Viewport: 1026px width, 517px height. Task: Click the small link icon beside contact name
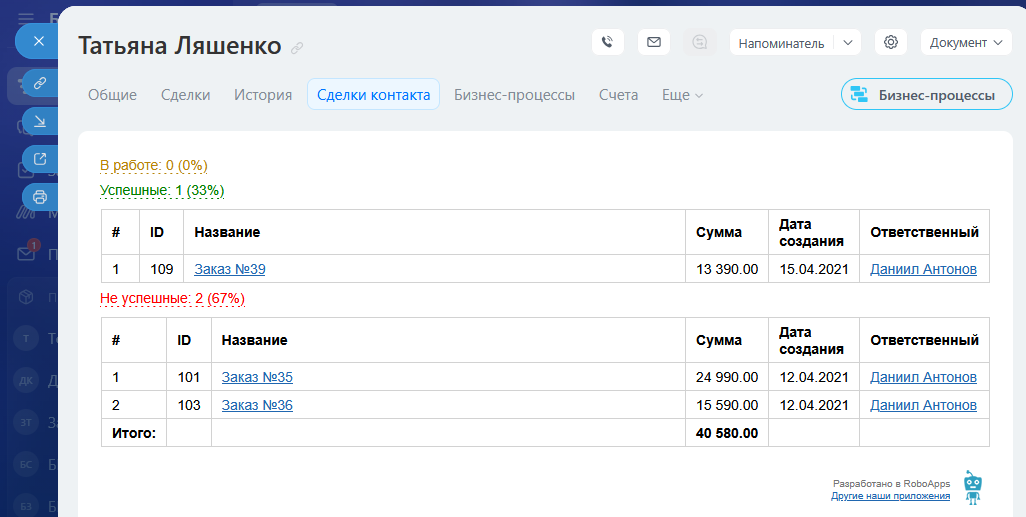(297, 48)
